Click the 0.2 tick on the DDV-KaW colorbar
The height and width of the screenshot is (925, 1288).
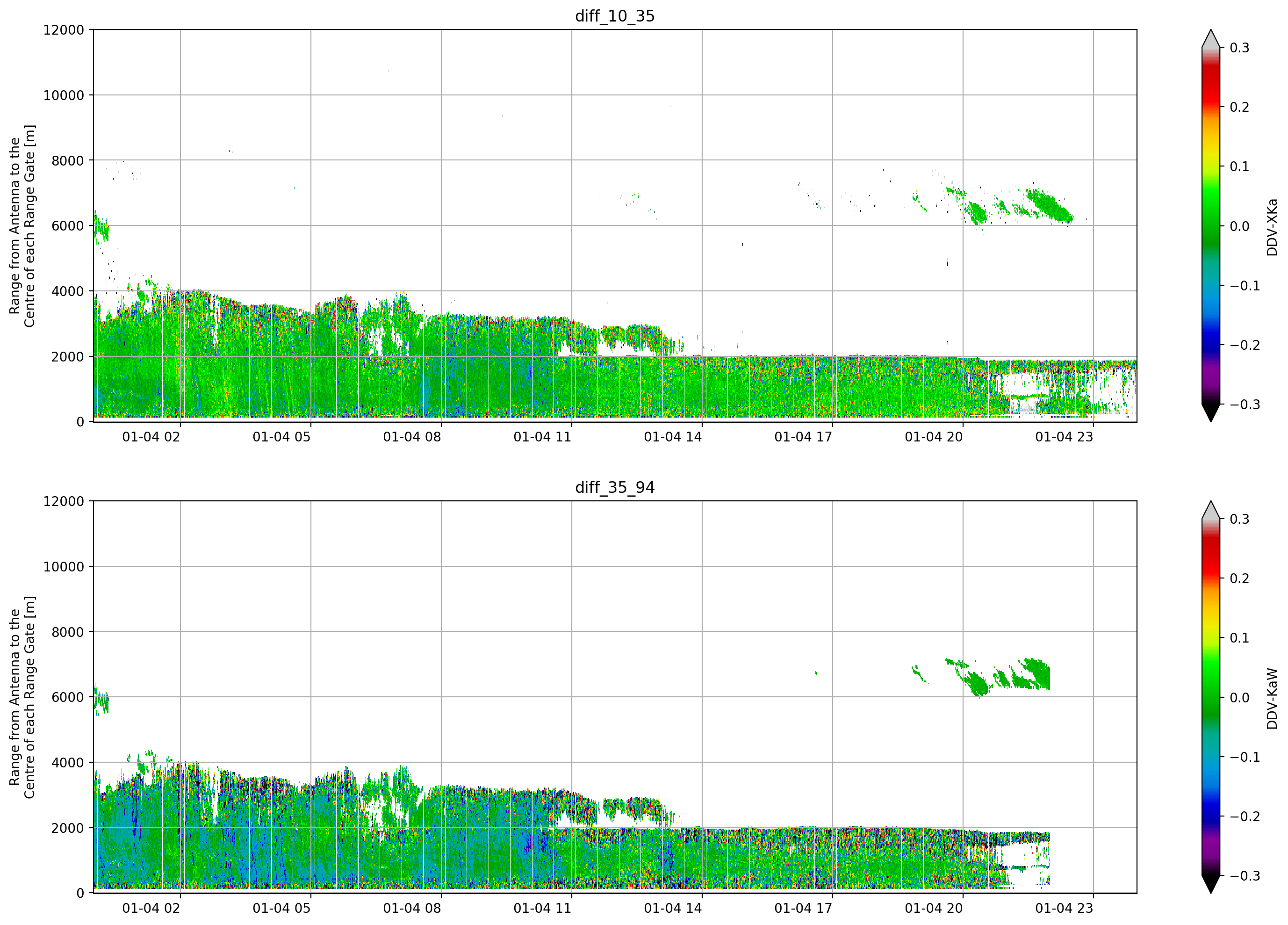[x=1239, y=579]
